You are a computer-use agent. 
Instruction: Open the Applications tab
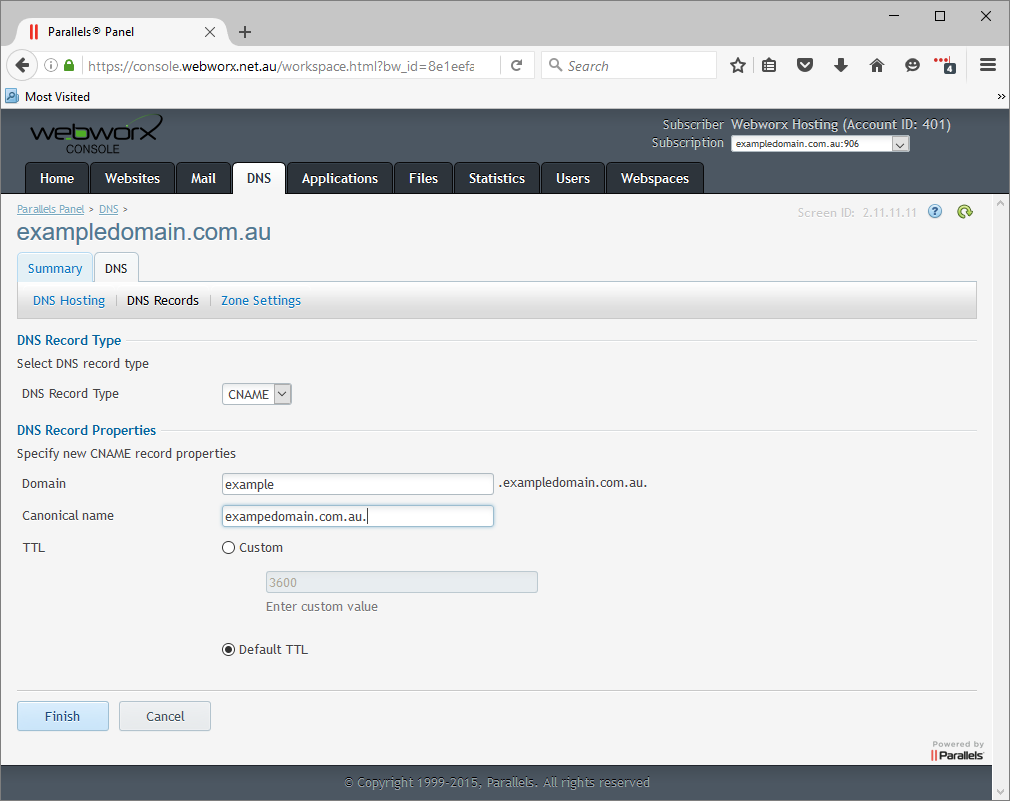(340, 178)
